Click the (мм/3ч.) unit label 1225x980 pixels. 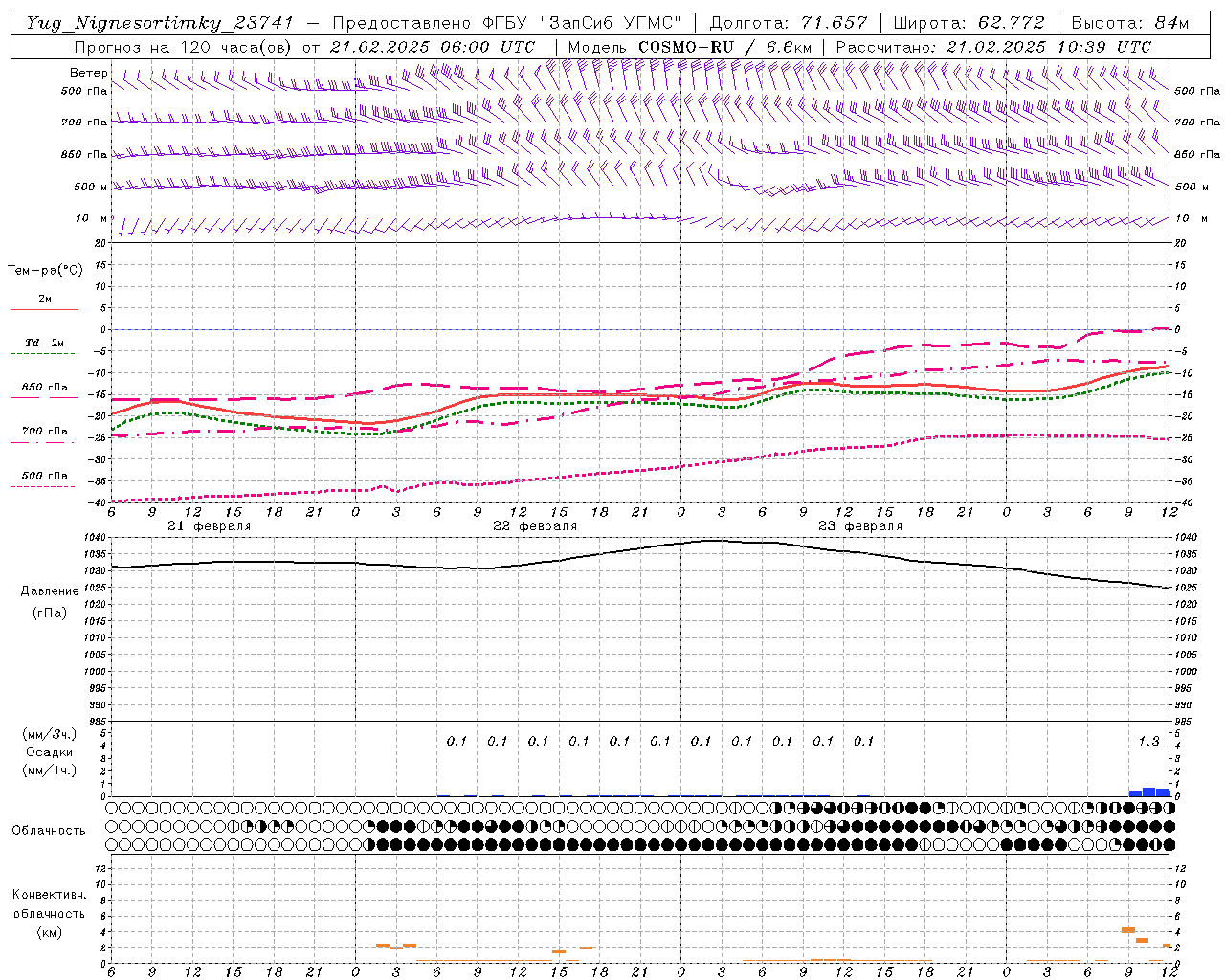click(50, 734)
